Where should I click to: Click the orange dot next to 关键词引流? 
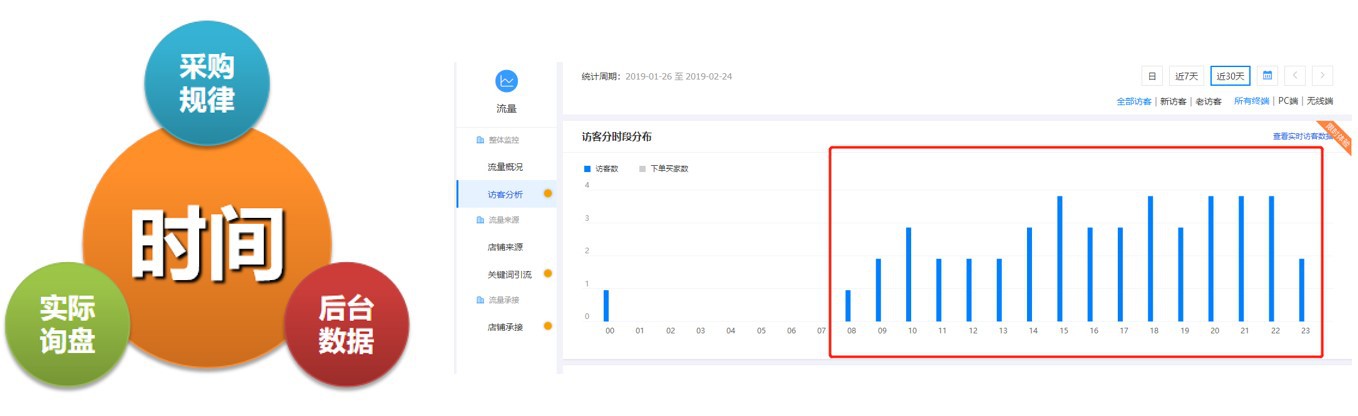point(547,273)
